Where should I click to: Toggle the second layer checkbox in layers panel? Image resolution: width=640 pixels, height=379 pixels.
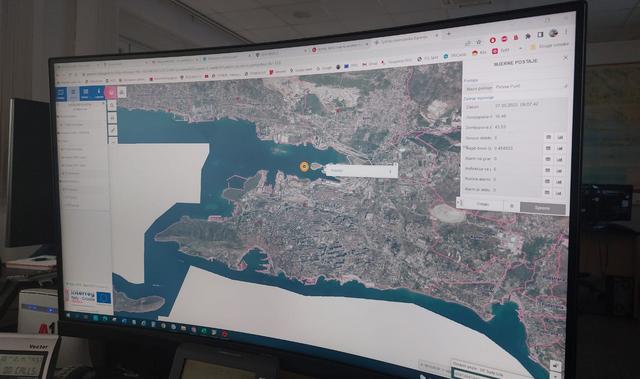tap(61, 124)
